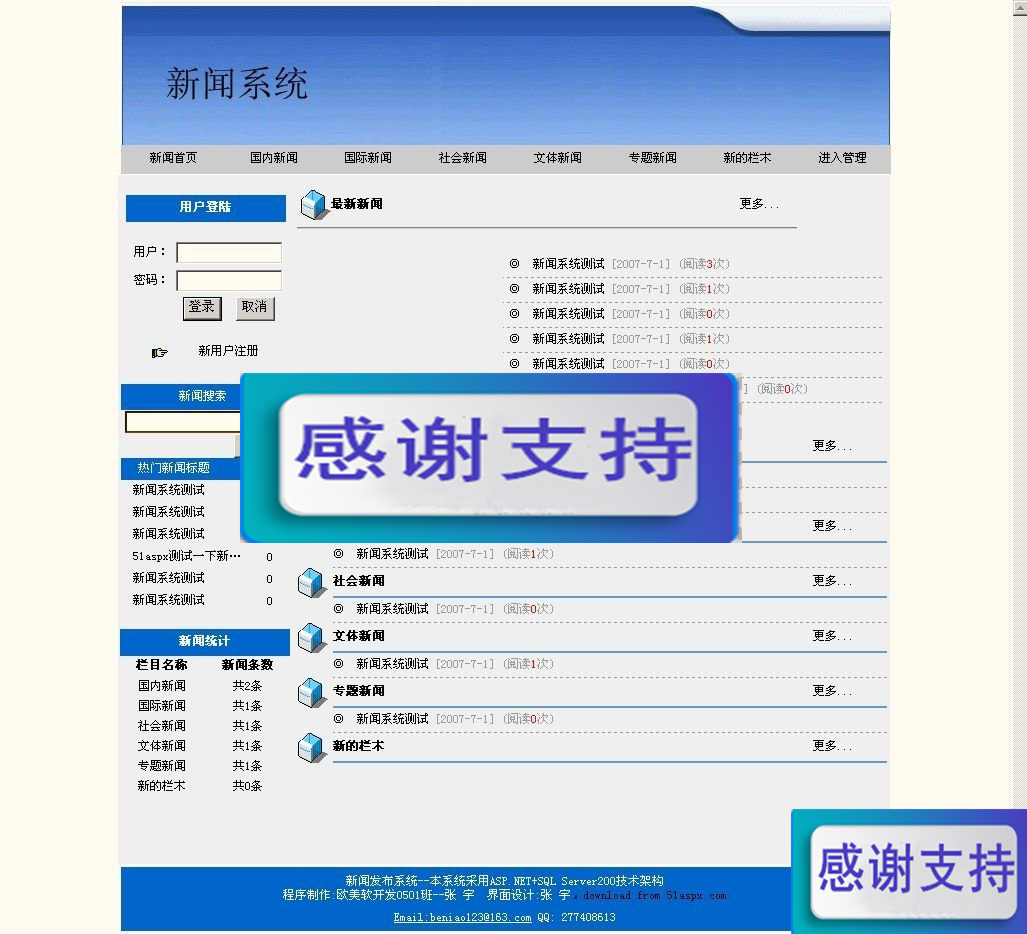The height and width of the screenshot is (934, 1027).
Task: Click the cube icon beside 文体新闻 heading
Action: coord(310,637)
